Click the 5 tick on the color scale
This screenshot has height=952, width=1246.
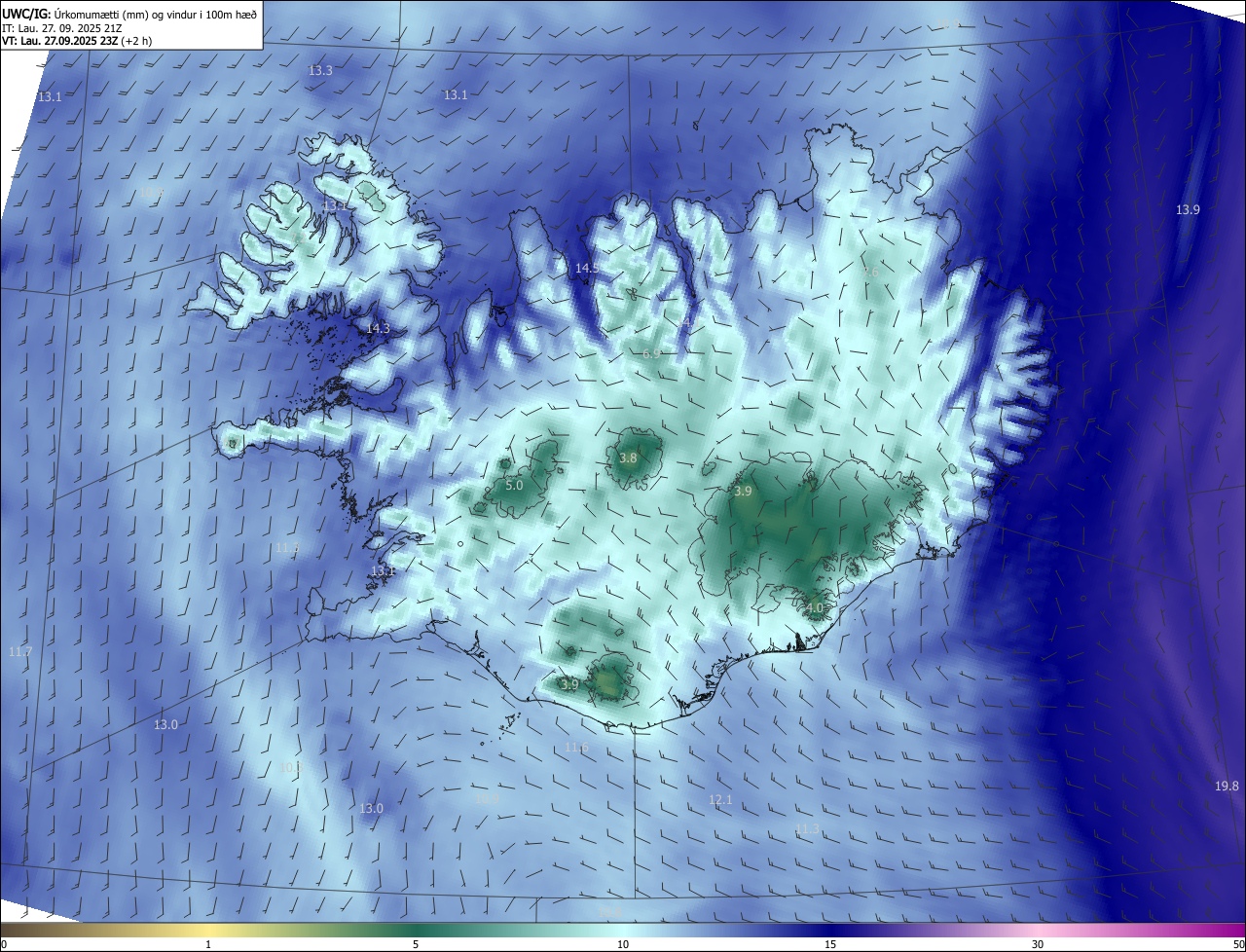(416, 944)
